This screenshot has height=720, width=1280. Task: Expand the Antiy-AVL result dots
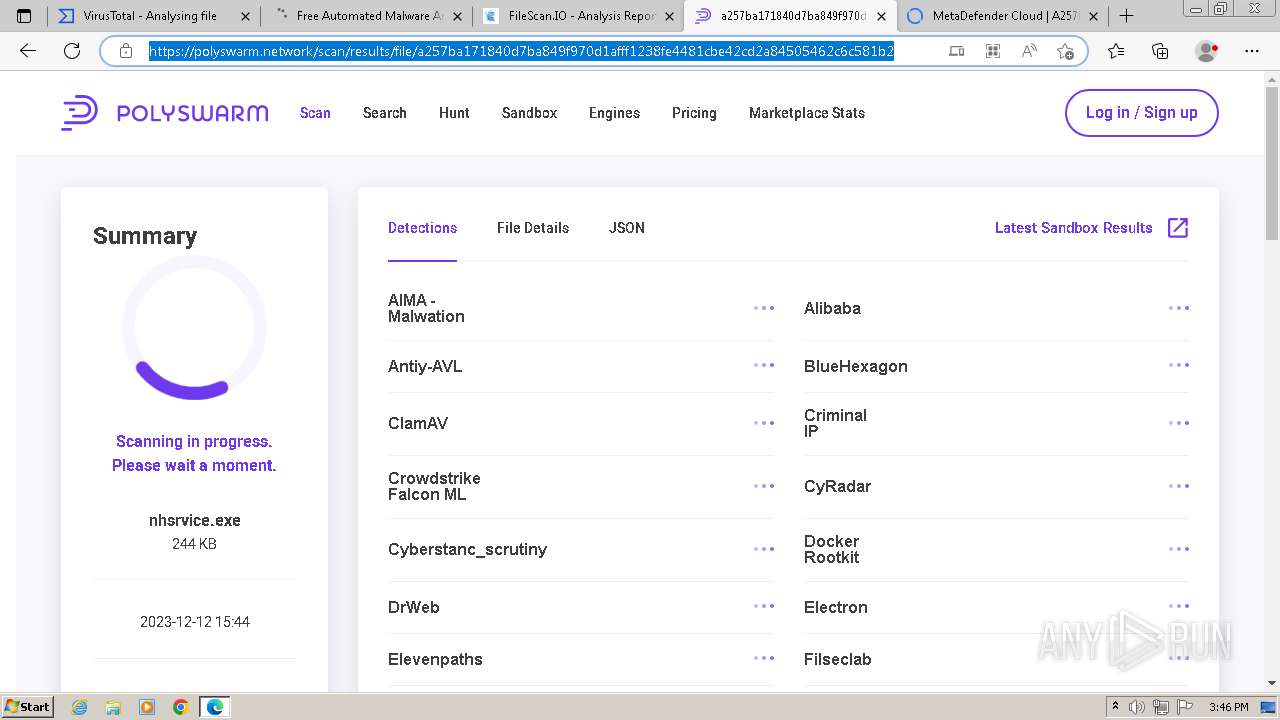pyautogui.click(x=764, y=365)
